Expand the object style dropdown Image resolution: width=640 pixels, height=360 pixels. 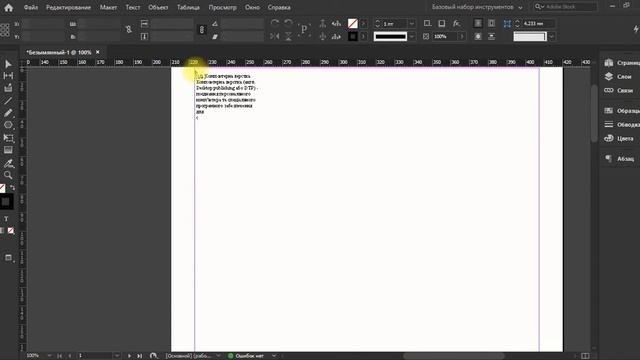click(x=552, y=36)
